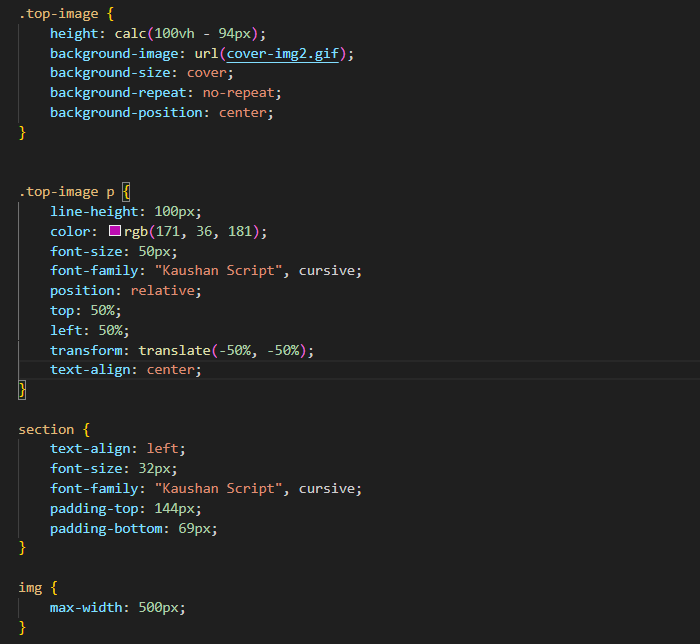Click the text-align left value in section
The height and width of the screenshot is (644, 700).
click(166, 449)
